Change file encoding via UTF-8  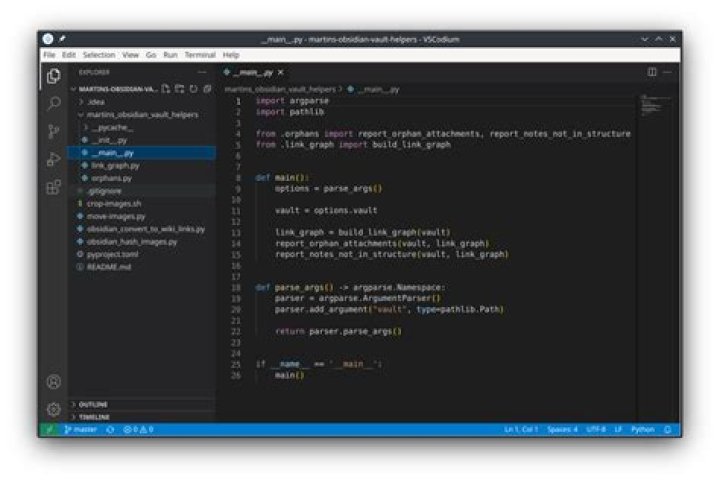[596, 429]
